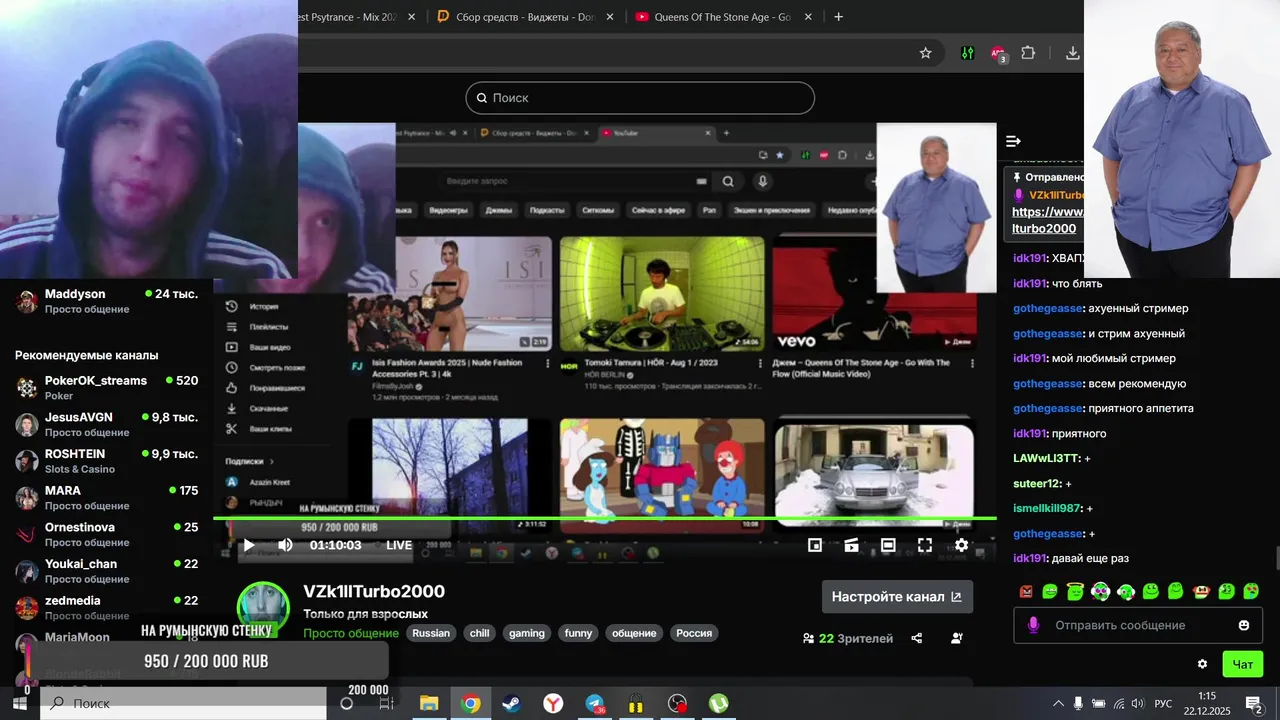Open the browser extensions puzzle icon
This screenshot has height=720, width=1280.
click(x=1028, y=53)
